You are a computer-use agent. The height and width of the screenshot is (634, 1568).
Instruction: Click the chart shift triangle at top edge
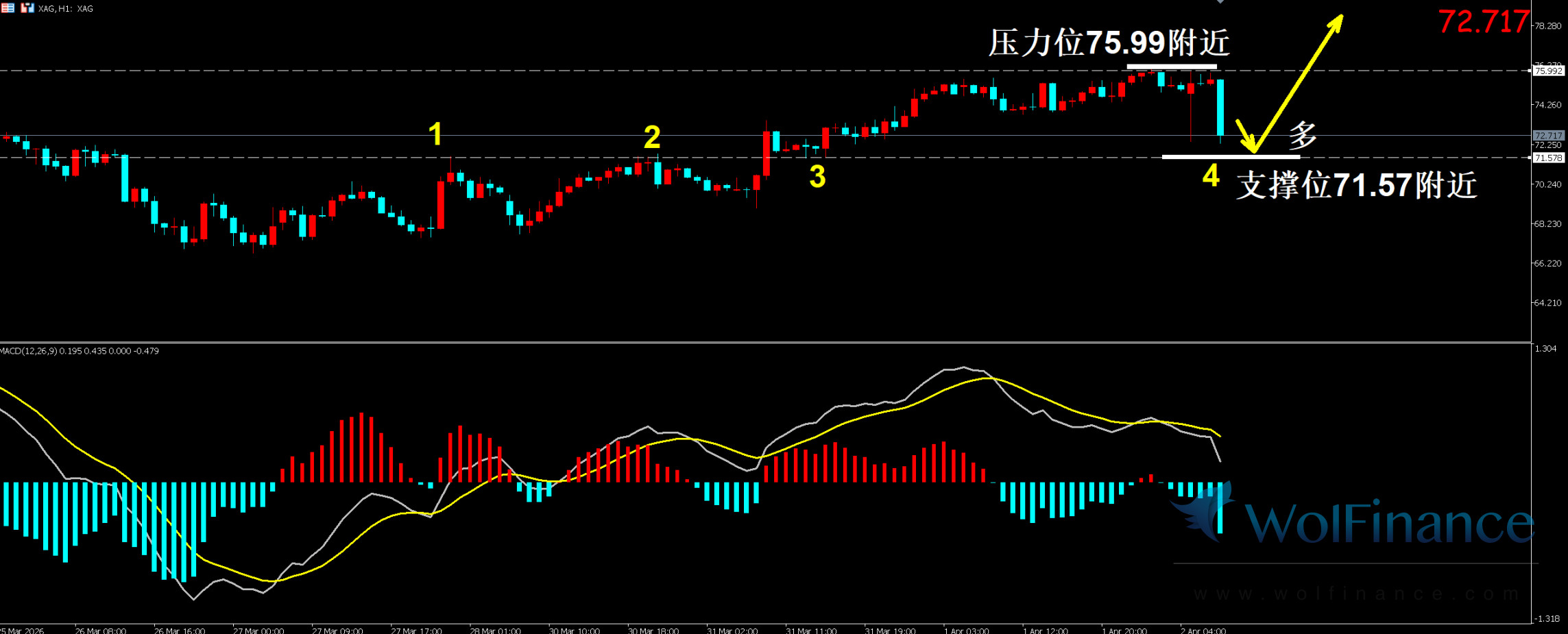click(x=1220, y=2)
